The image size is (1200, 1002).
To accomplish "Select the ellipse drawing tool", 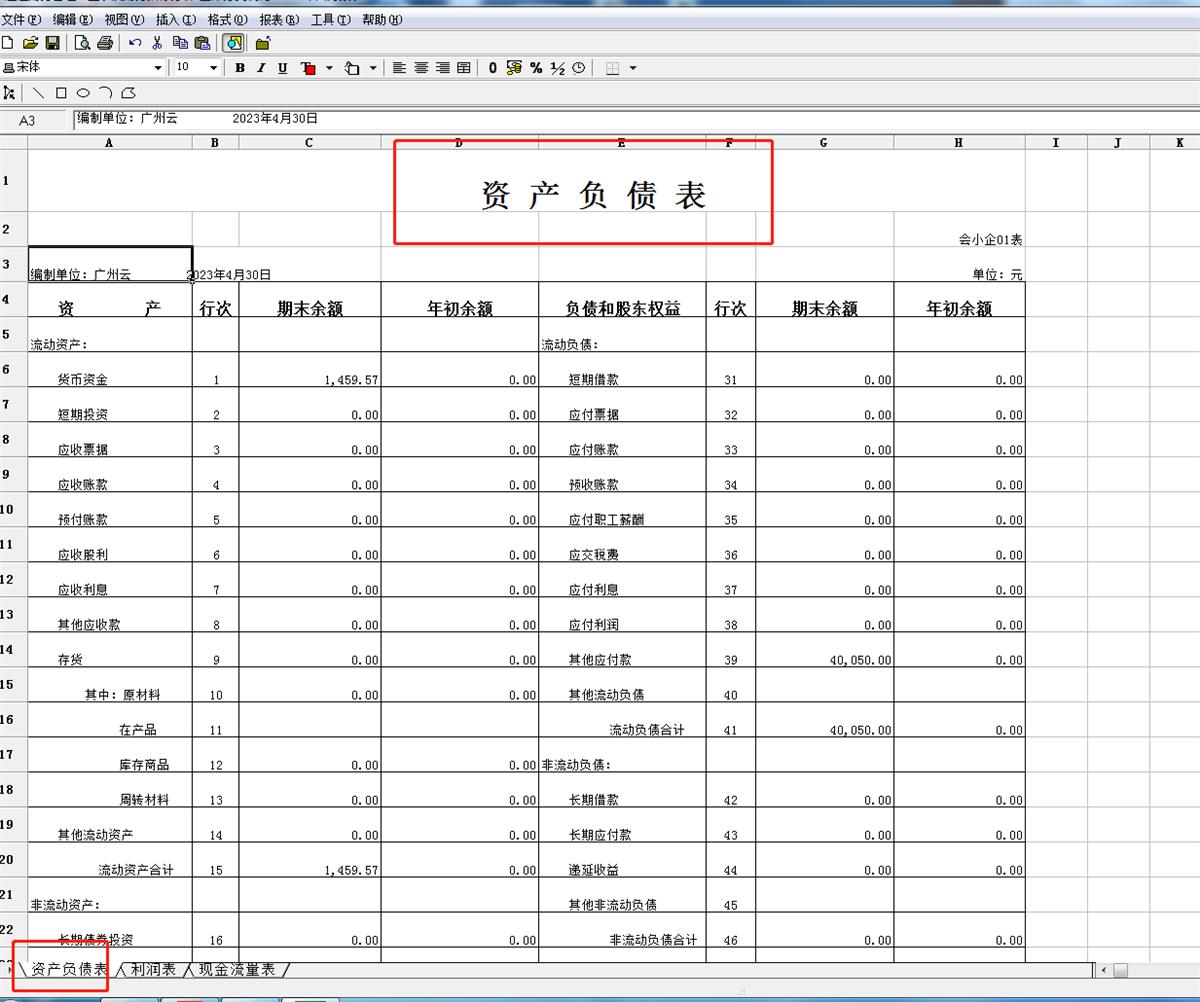I will 83,93.
